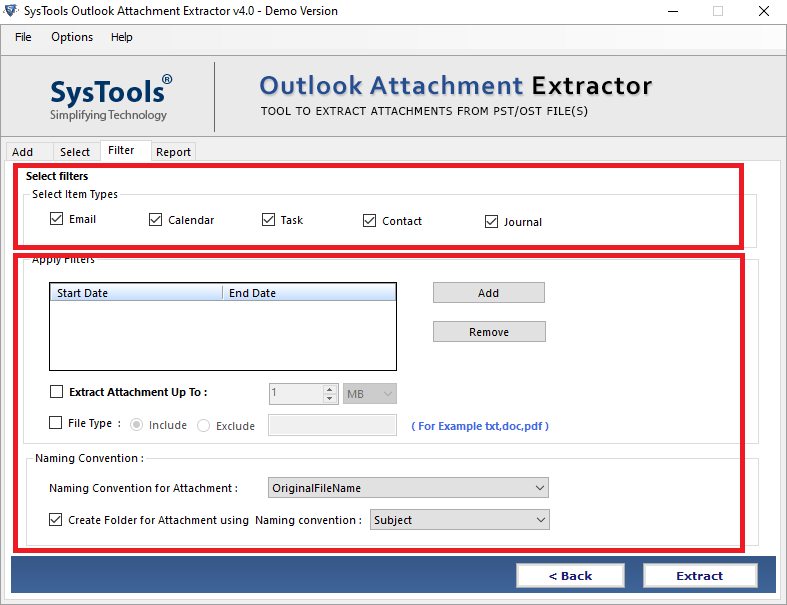Click the Back button
The width and height of the screenshot is (787, 605).
[570, 576]
